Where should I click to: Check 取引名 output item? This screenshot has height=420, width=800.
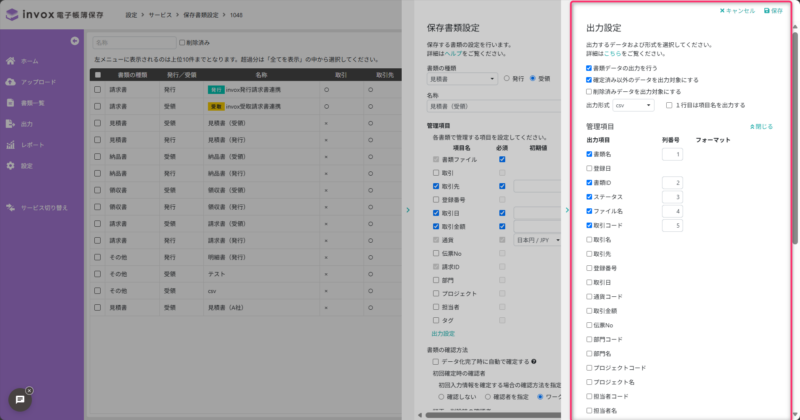click(x=589, y=240)
